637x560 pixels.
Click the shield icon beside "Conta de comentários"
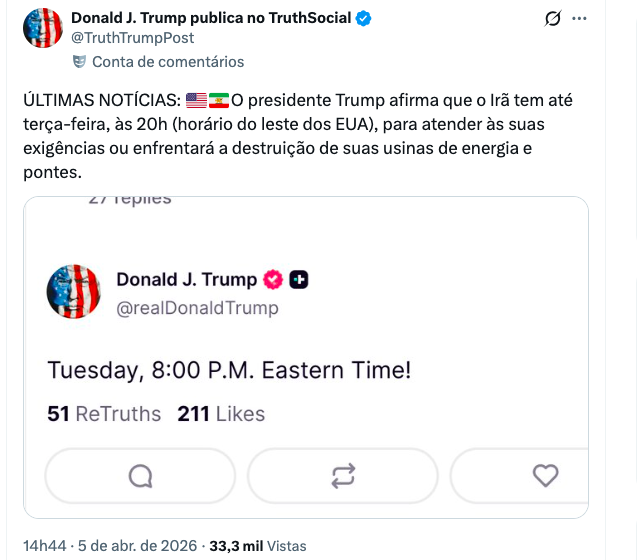(x=80, y=62)
